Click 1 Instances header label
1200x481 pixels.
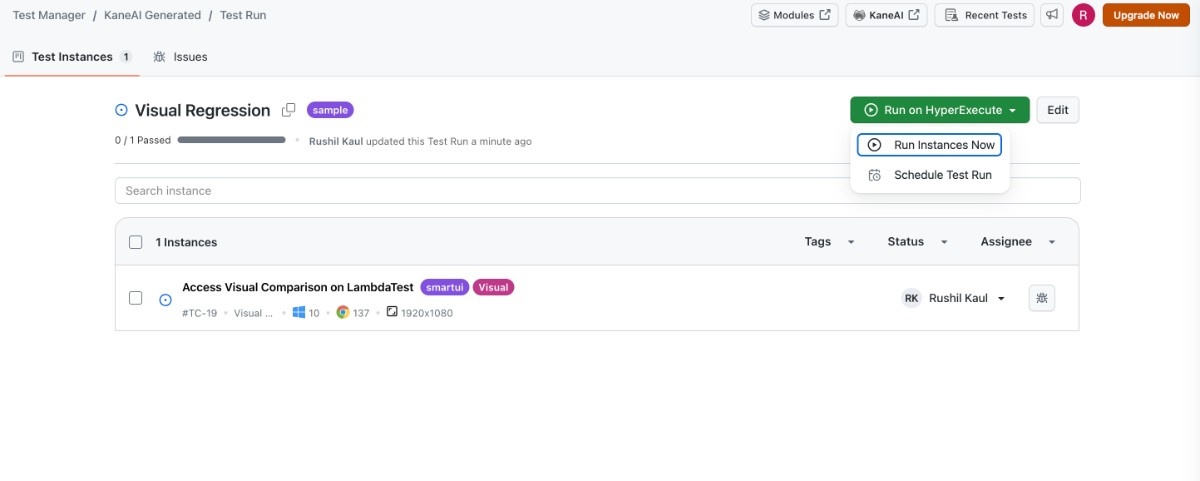click(x=186, y=242)
